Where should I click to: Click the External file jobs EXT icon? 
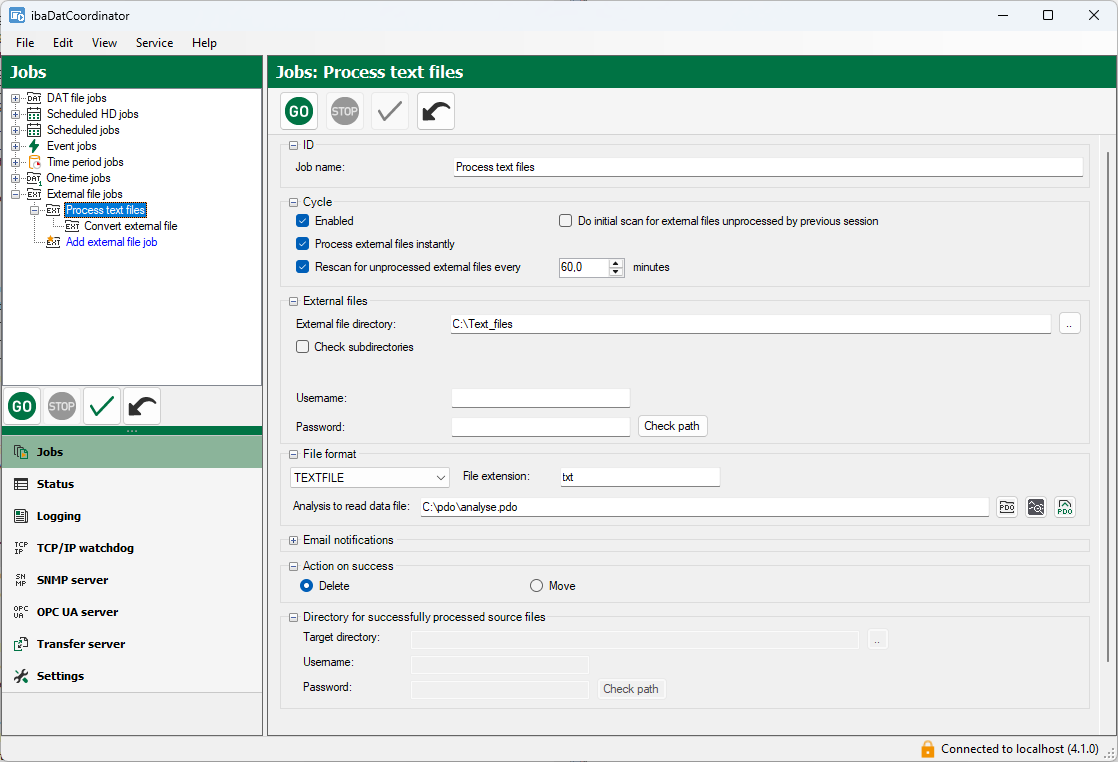point(34,194)
